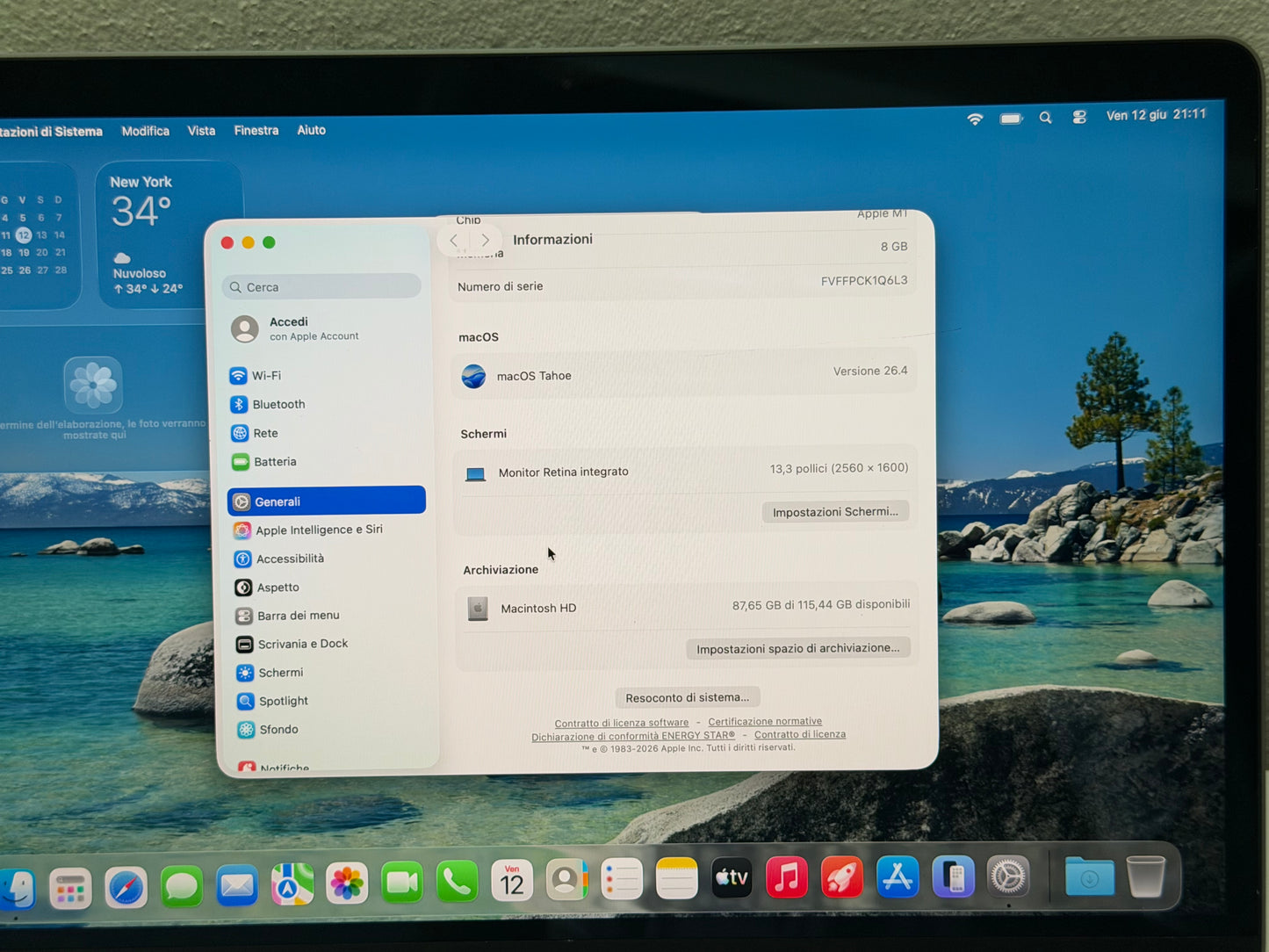Viewport: 1269px width, 952px height.
Task: Open Contacts from the Dock
Action: pos(567,880)
